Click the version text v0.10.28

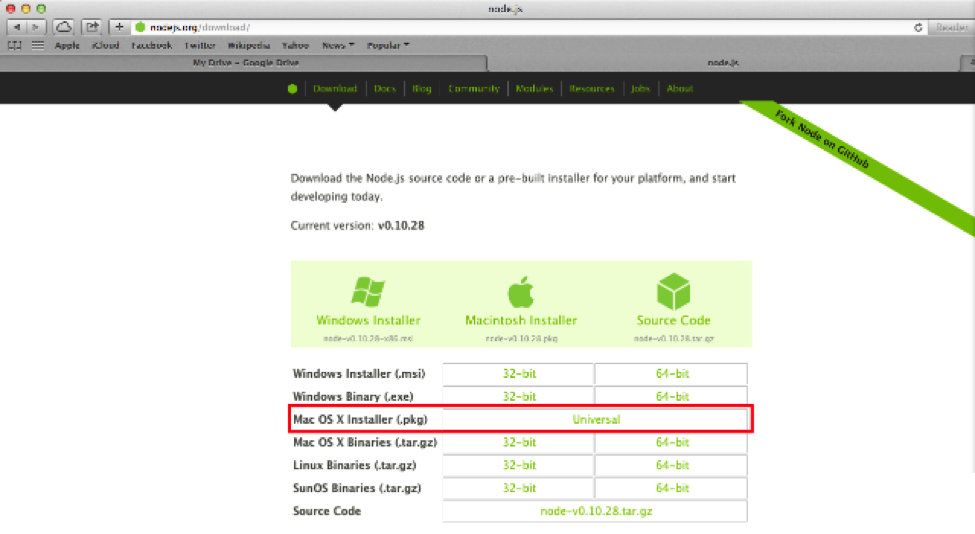401,226
